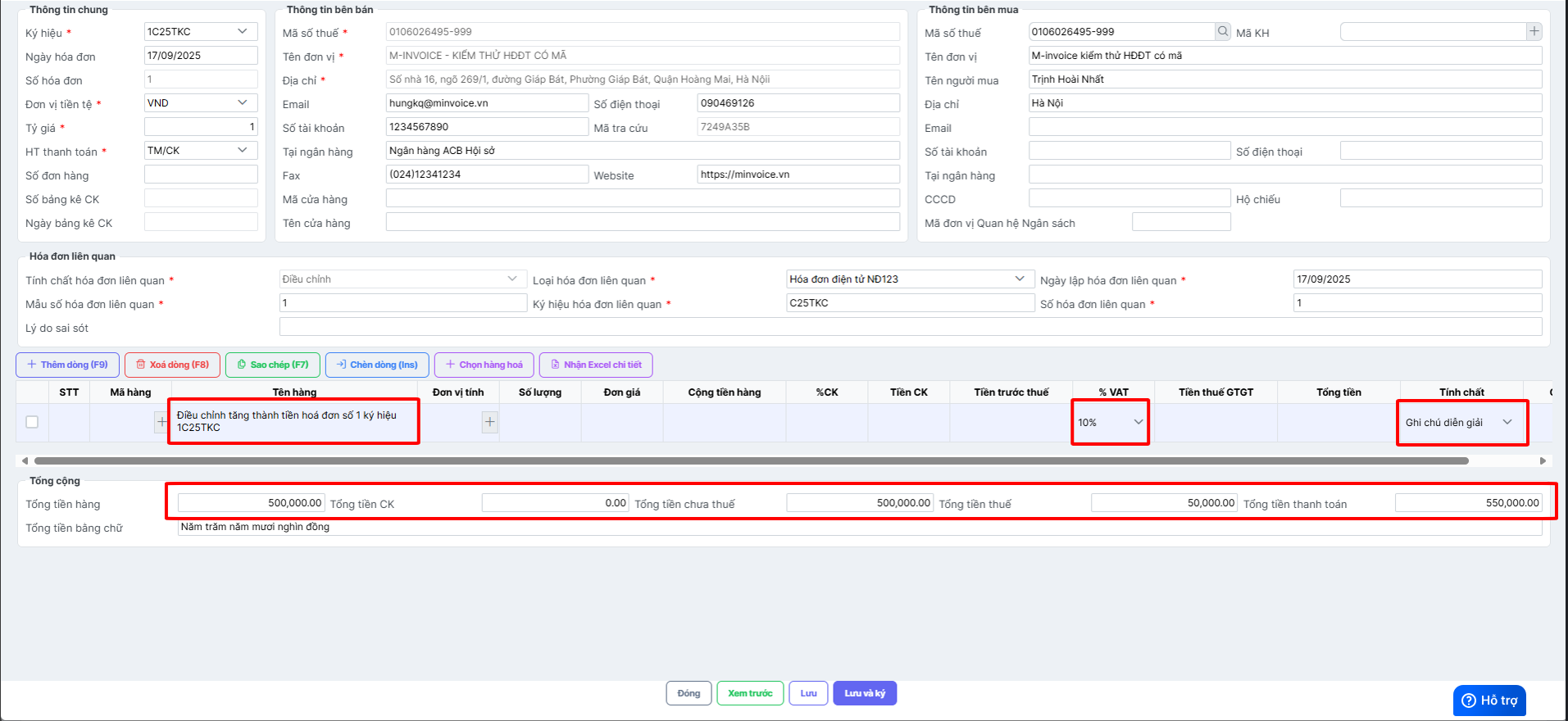The width and height of the screenshot is (1568, 721).
Task: Tick the checkbox on the first item row
Action: pyautogui.click(x=32, y=422)
